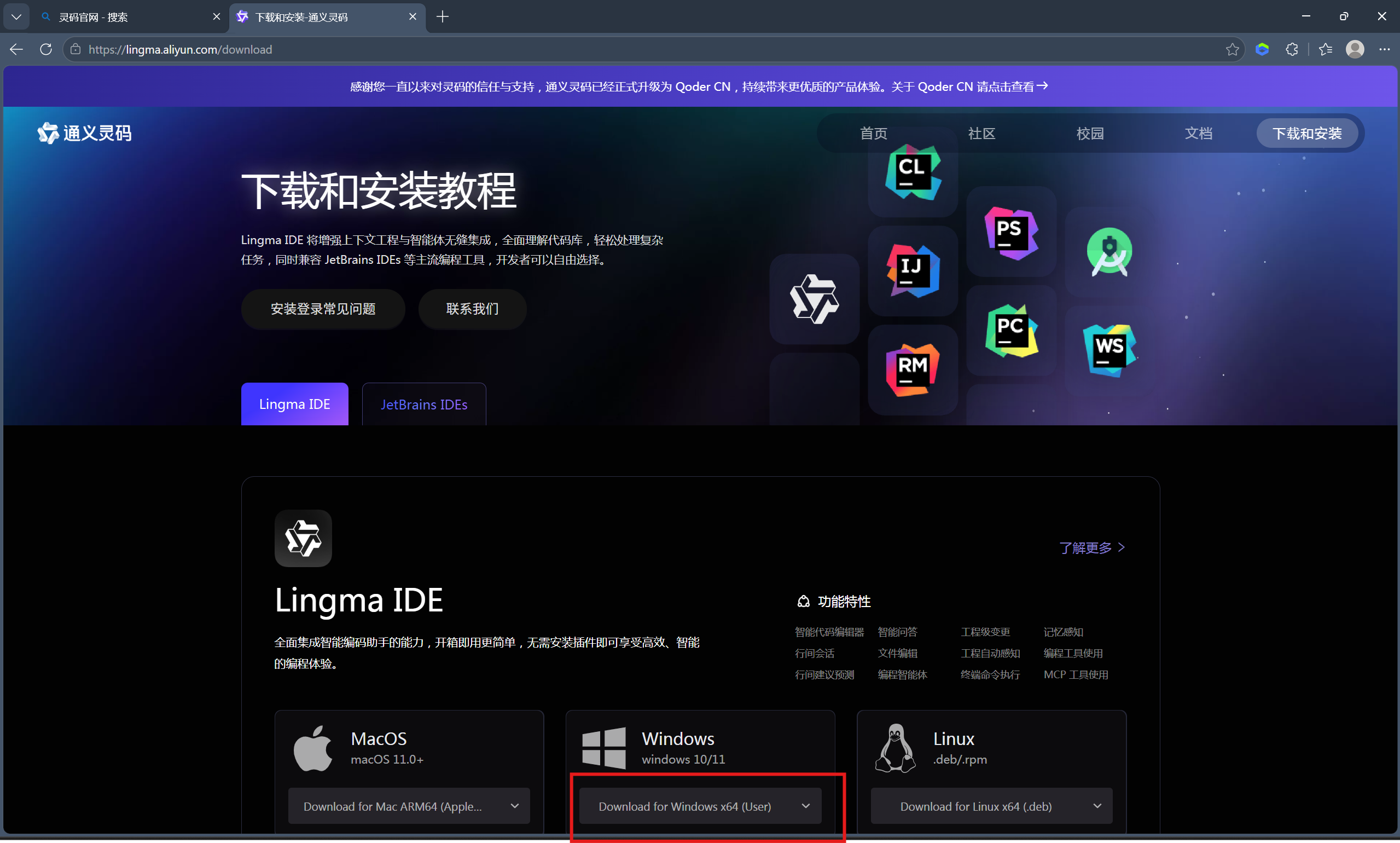Open 校园 in the navigation bar
This screenshot has height=843, width=1400.
(1090, 134)
